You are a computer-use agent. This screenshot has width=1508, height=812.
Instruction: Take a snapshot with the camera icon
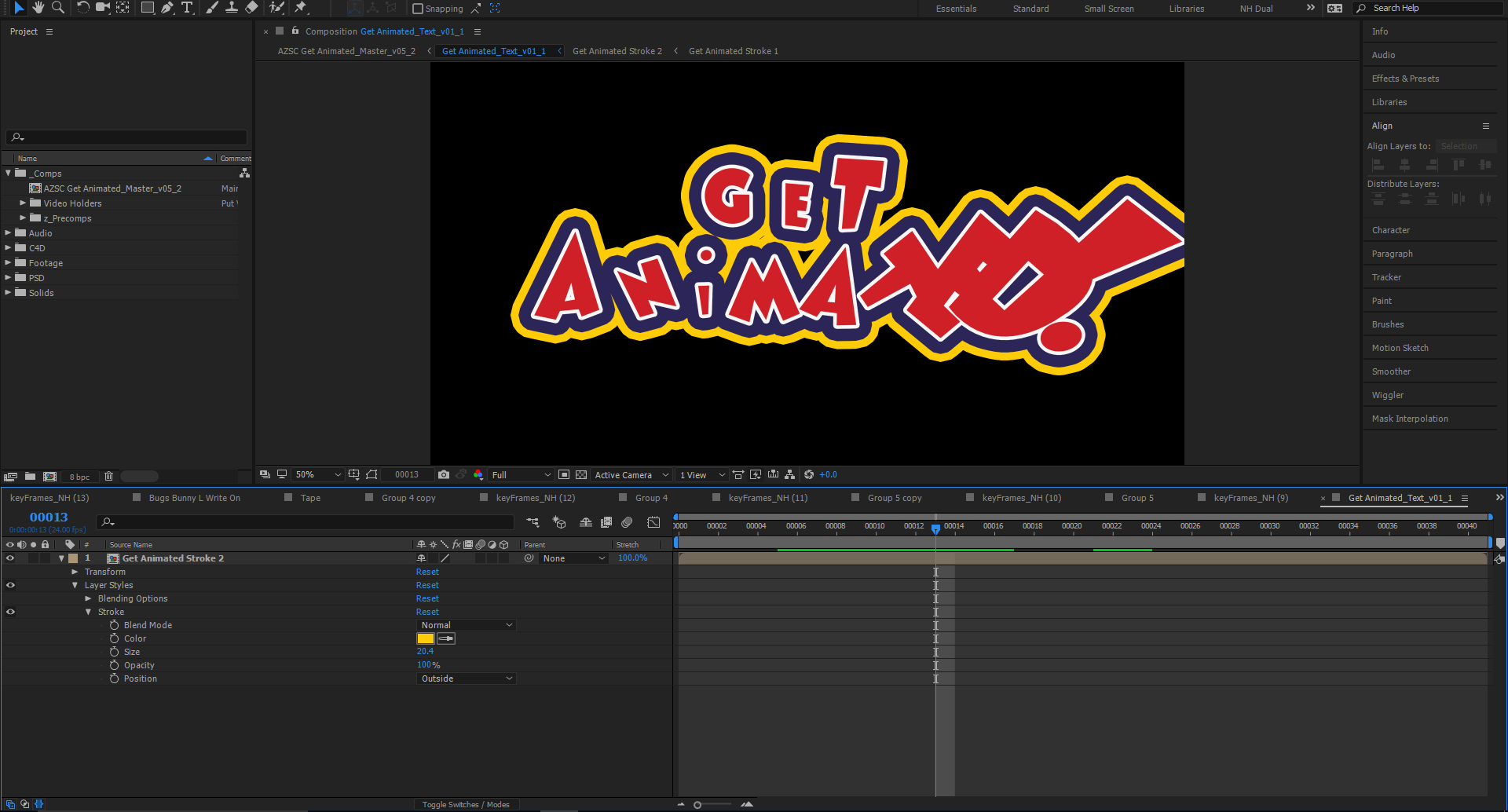pyautogui.click(x=444, y=475)
